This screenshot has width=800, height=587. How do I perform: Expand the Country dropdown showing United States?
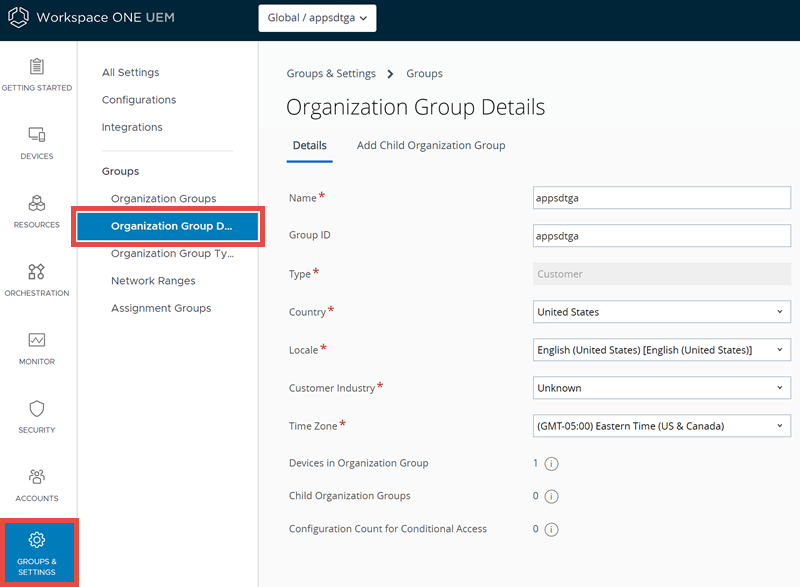[x=662, y=312]
